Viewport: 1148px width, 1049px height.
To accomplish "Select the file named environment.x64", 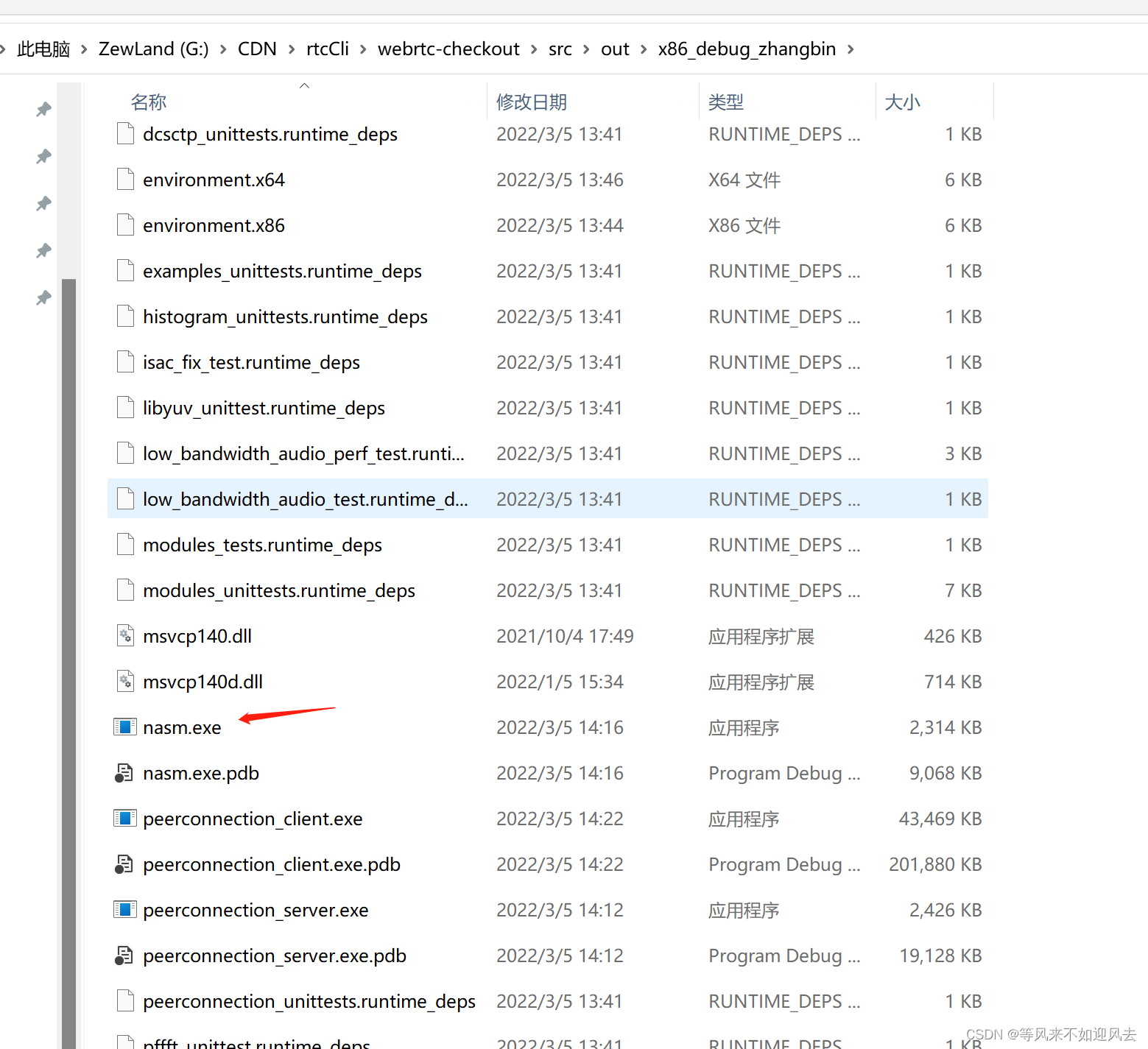I will pos(214,180).
